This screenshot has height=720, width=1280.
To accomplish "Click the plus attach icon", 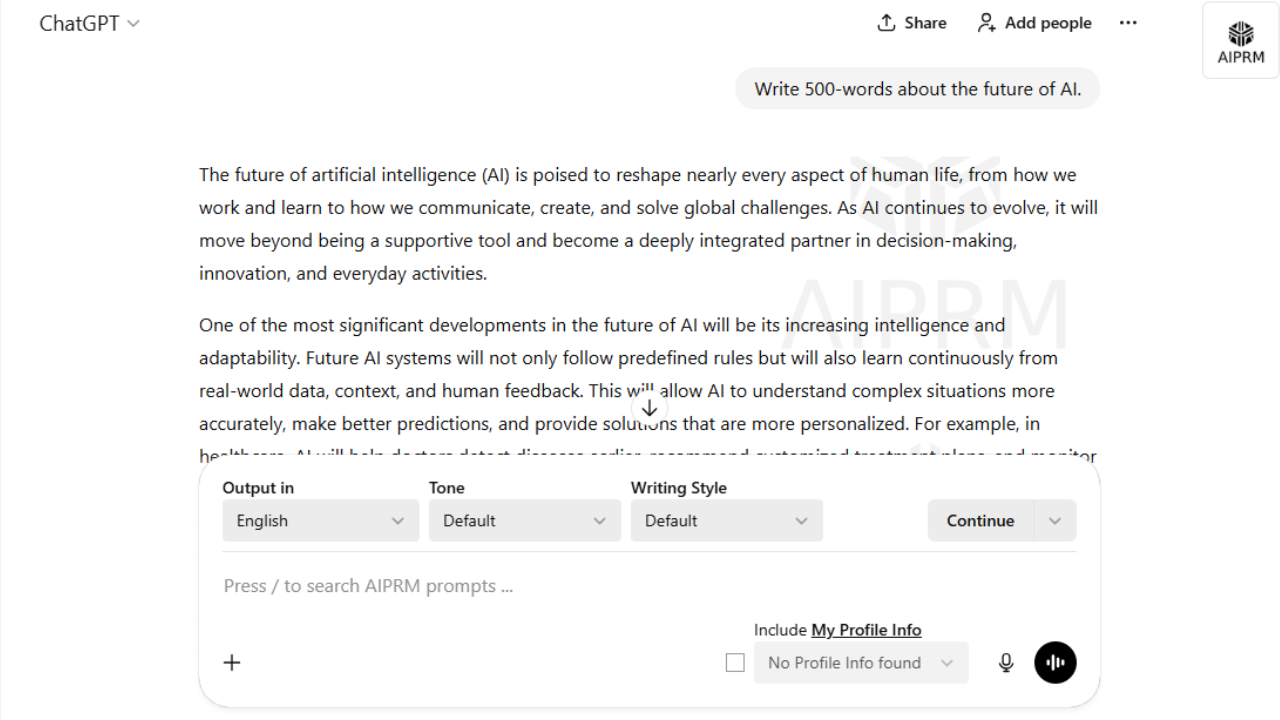I will [x=232, y=662].
